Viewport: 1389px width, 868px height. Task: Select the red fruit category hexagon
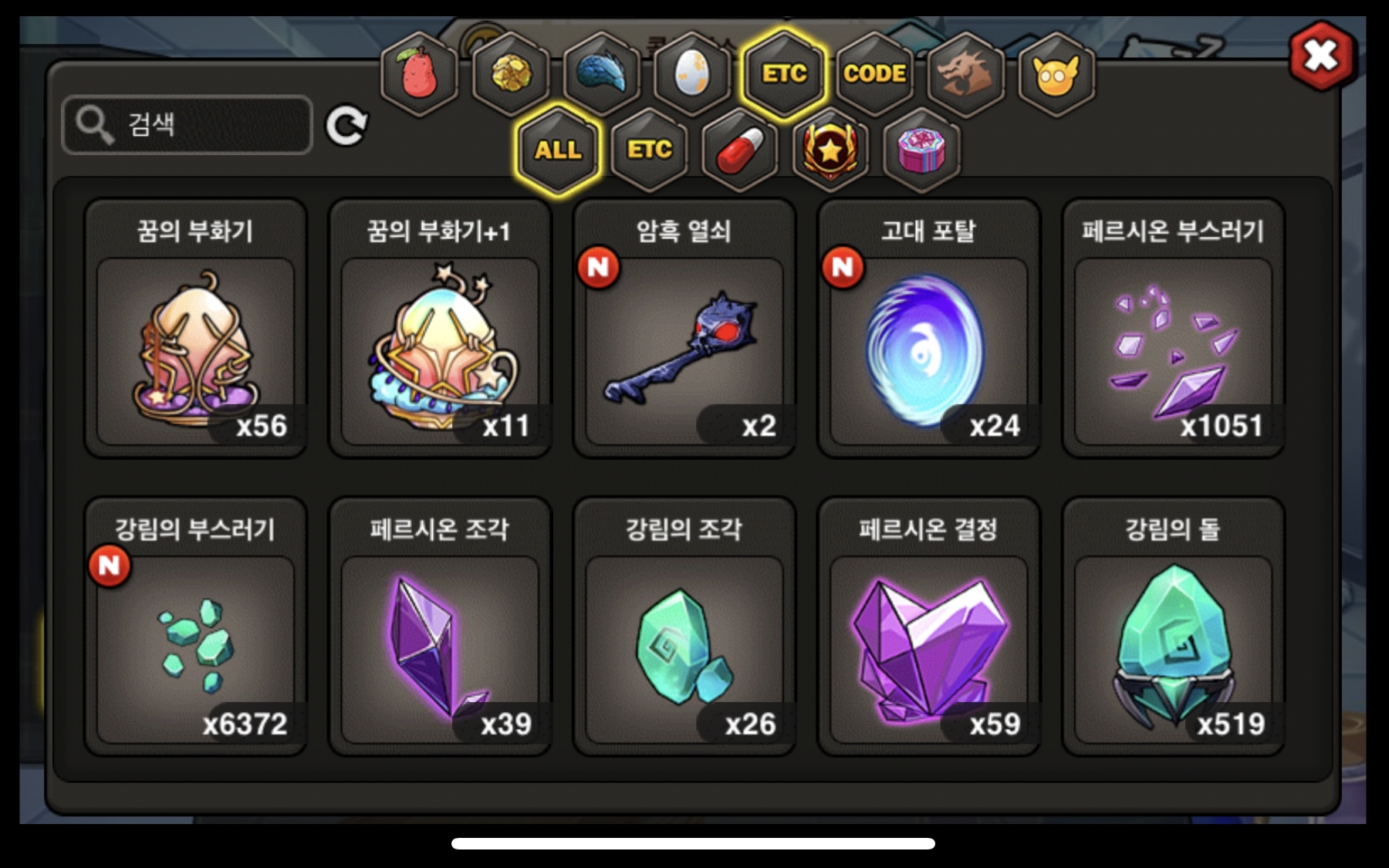pos(420,74)
